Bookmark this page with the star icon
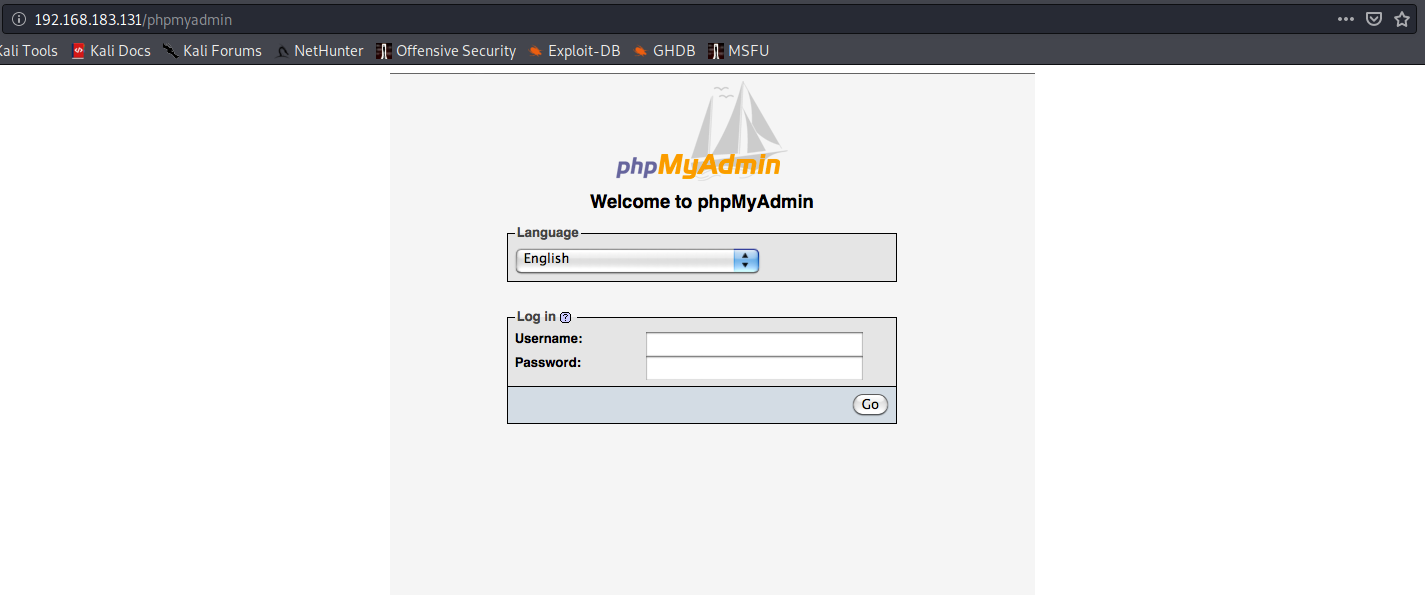This screenshot has width=1425, height=616. coord(1402,19)
